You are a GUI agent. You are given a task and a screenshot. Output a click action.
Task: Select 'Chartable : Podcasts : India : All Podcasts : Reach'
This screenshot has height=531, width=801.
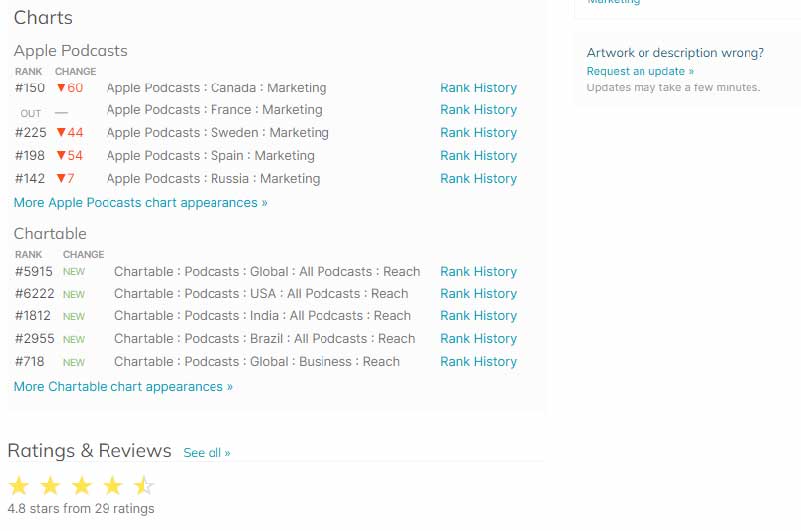coord(263,316)
